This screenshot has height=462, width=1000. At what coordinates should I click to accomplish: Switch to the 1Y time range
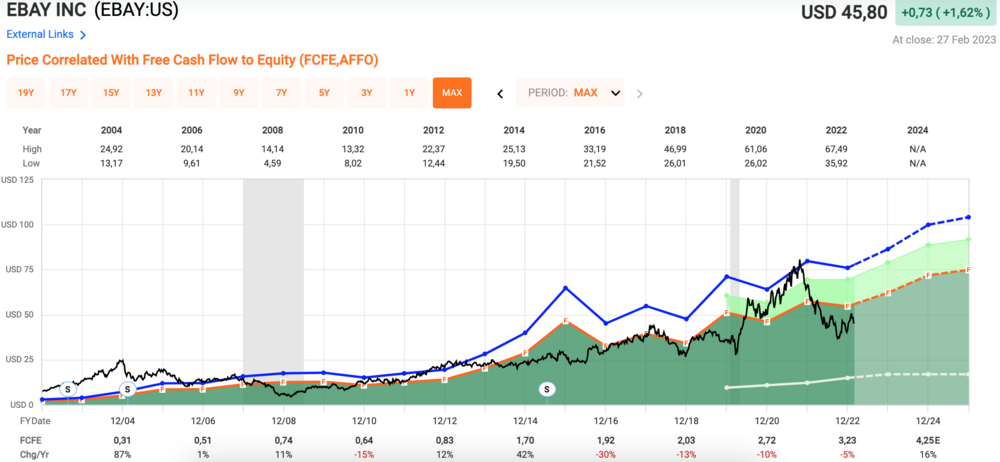click(410, 93)
